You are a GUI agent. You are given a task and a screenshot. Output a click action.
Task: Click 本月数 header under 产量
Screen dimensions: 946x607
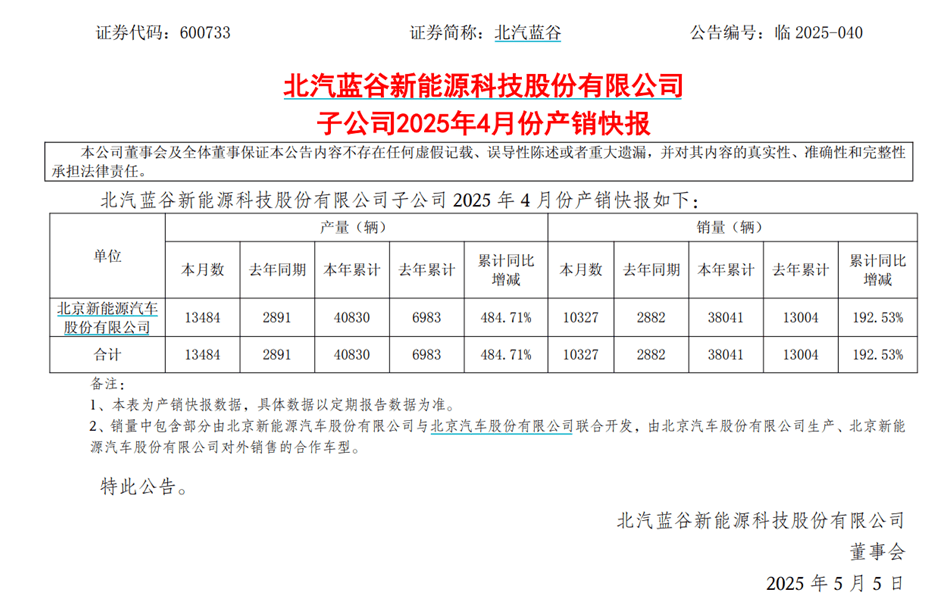click(203, 270)
